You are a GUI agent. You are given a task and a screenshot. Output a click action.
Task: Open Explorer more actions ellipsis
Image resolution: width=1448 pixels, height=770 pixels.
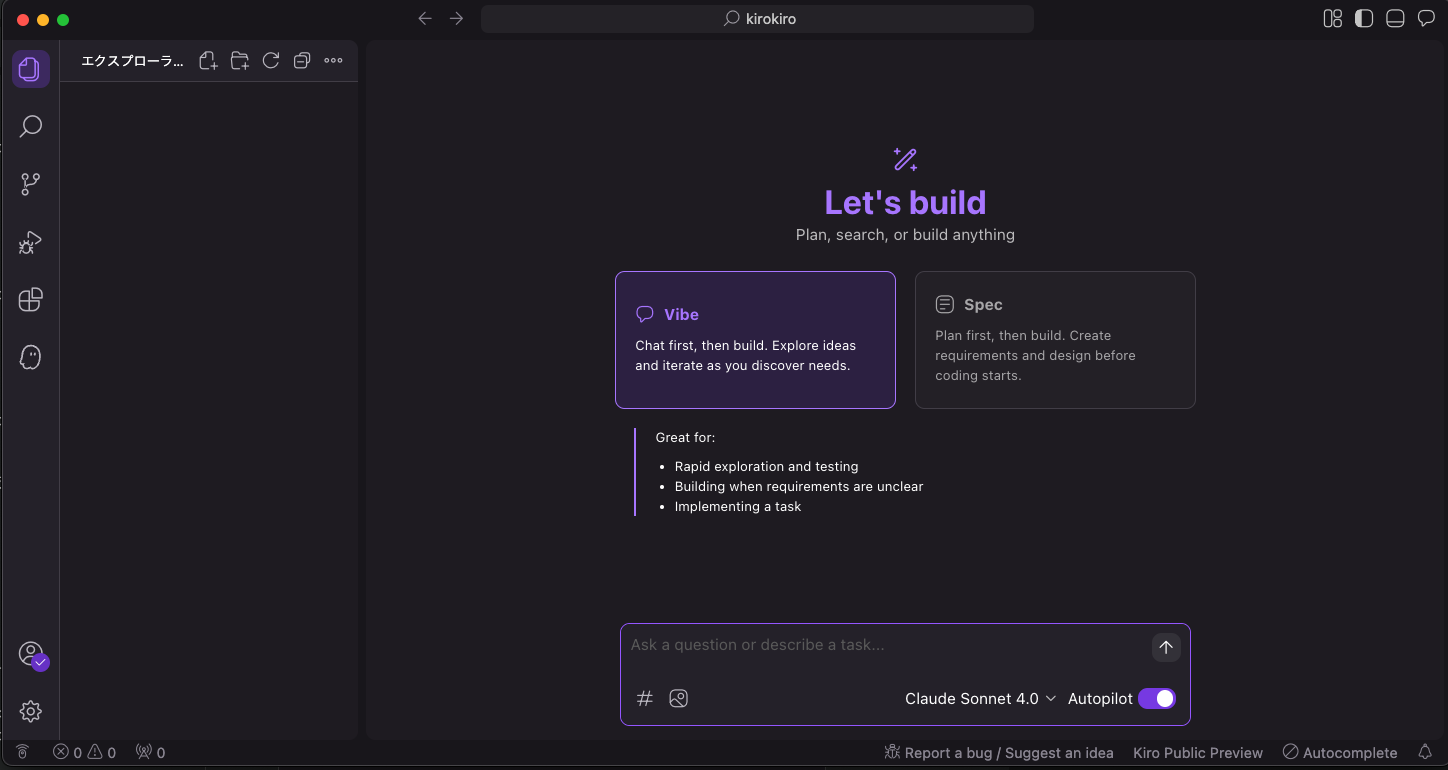coord(333,61)
